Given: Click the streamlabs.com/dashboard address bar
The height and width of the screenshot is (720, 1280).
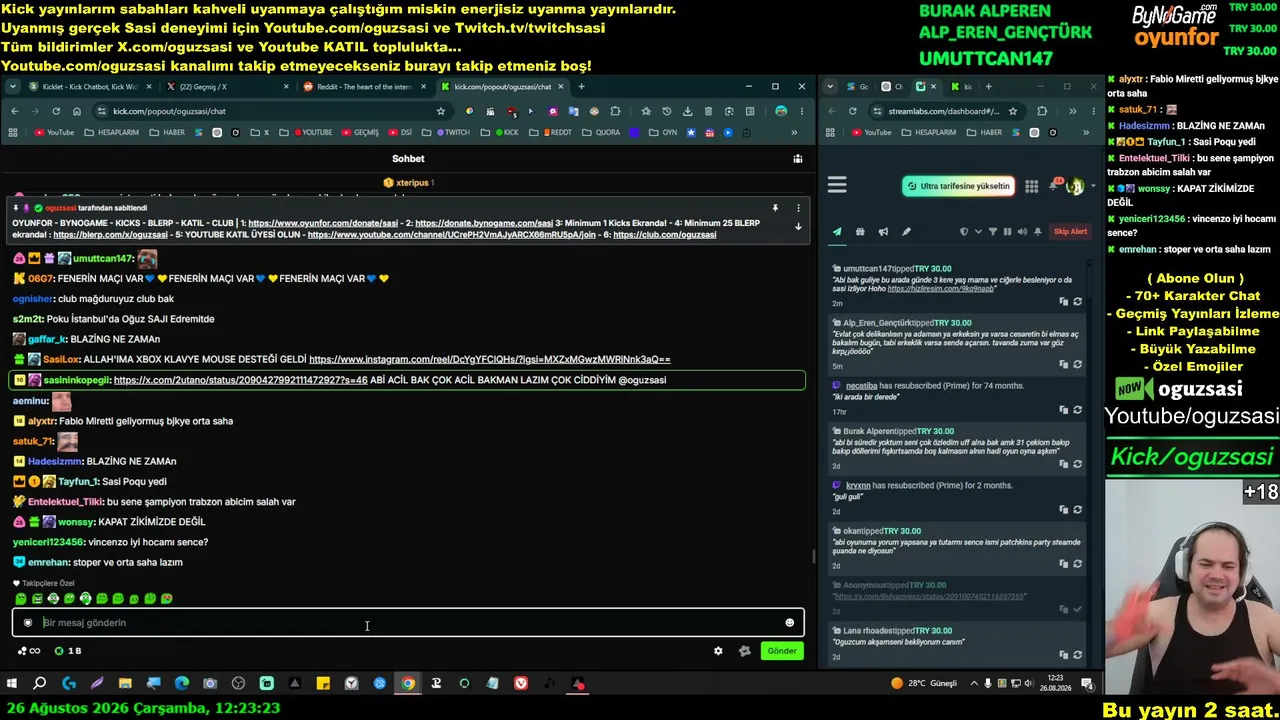Looking at the screenshot, I should (945, 111).
